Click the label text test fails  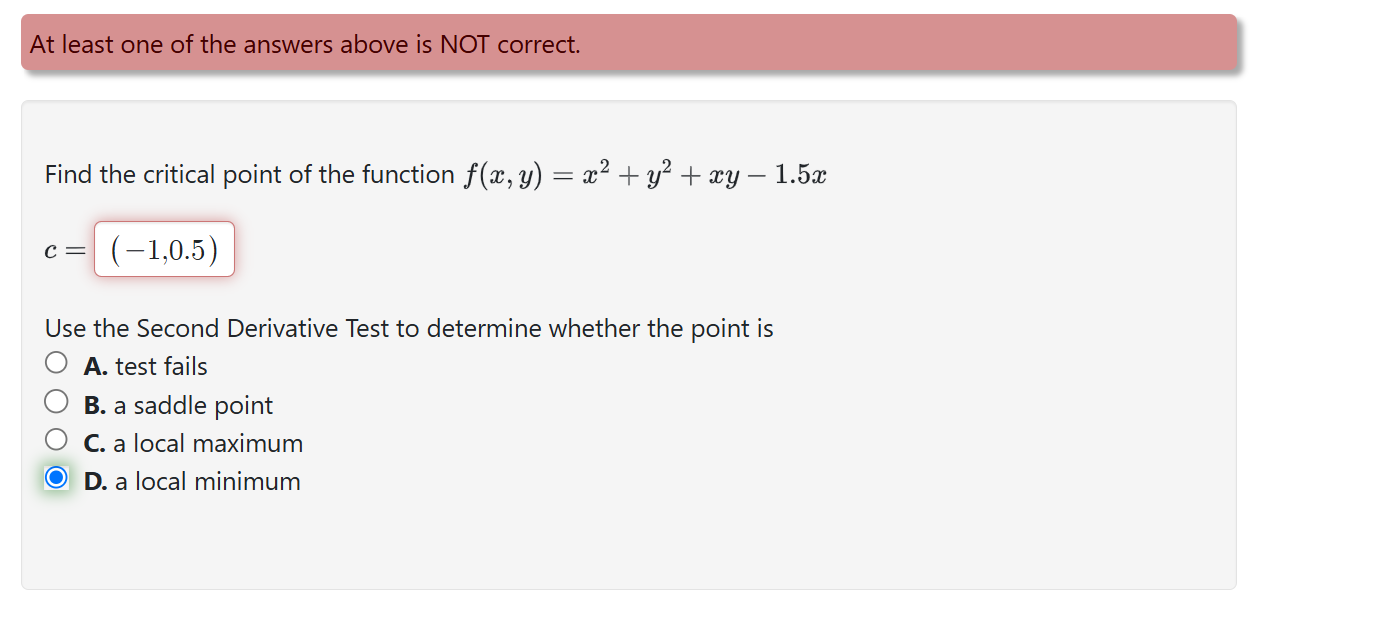160,366
